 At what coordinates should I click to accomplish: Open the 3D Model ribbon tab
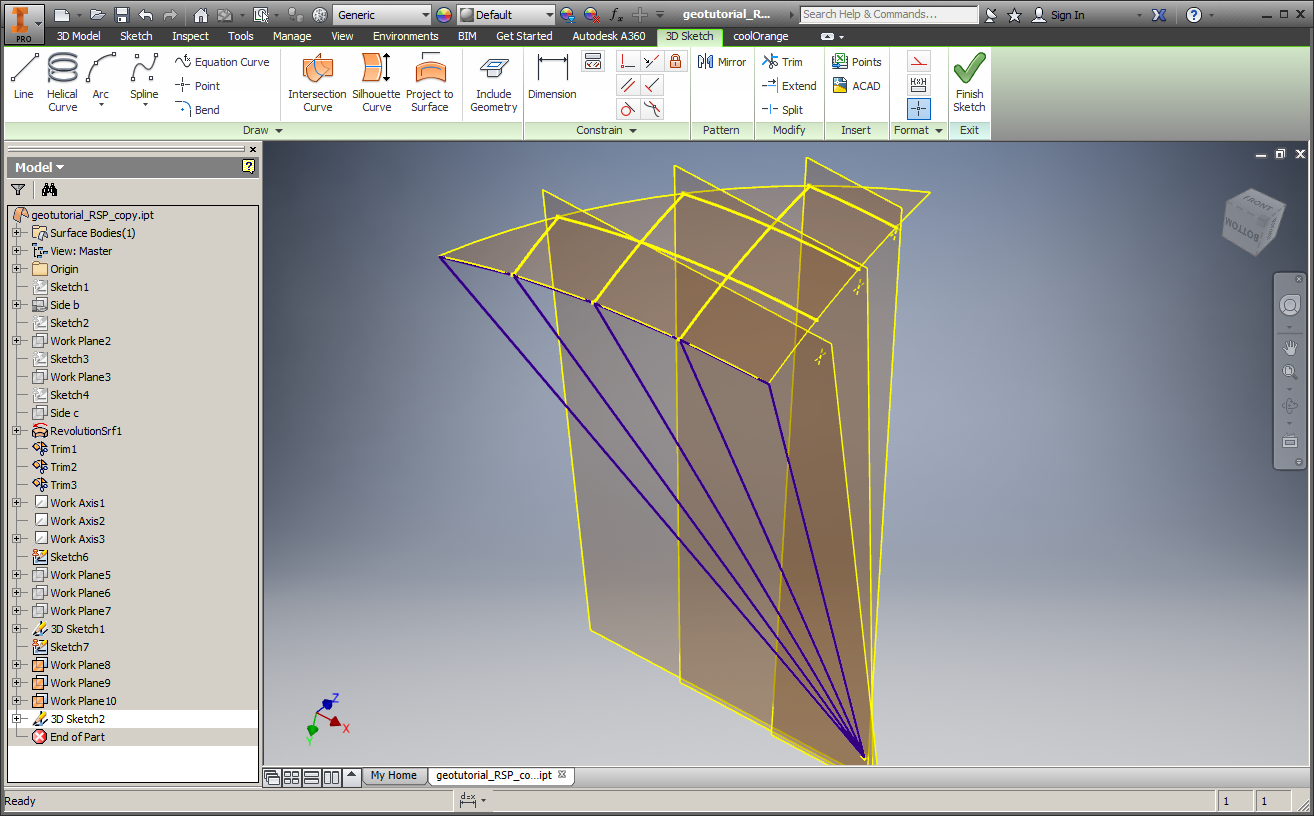(x=78, y=36)
